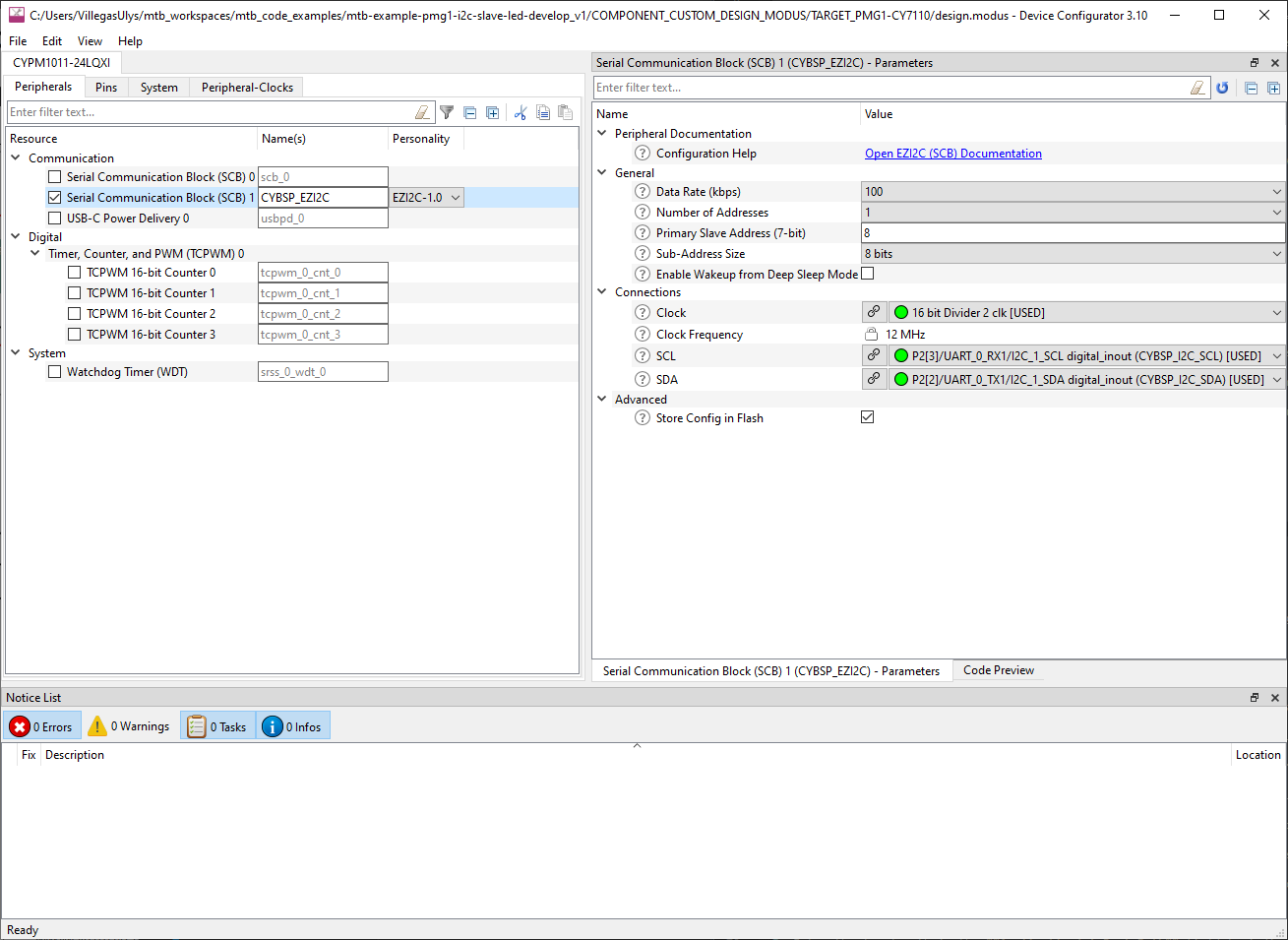This screenshot has width=1288, height=940.
Task: Switch to the System tab
Action: click(x=159, y=88)
